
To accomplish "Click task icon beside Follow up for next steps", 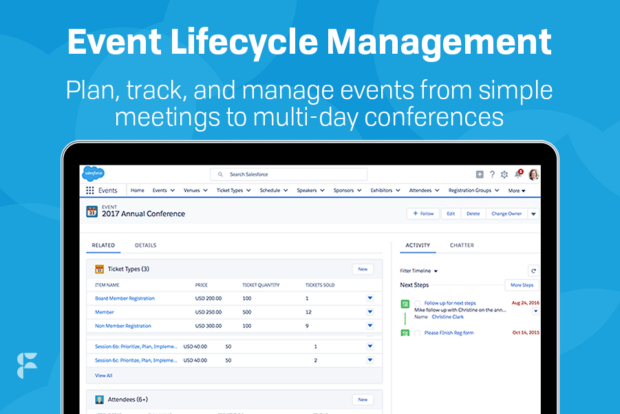I will pyautogui.click(x=405, y=304).
